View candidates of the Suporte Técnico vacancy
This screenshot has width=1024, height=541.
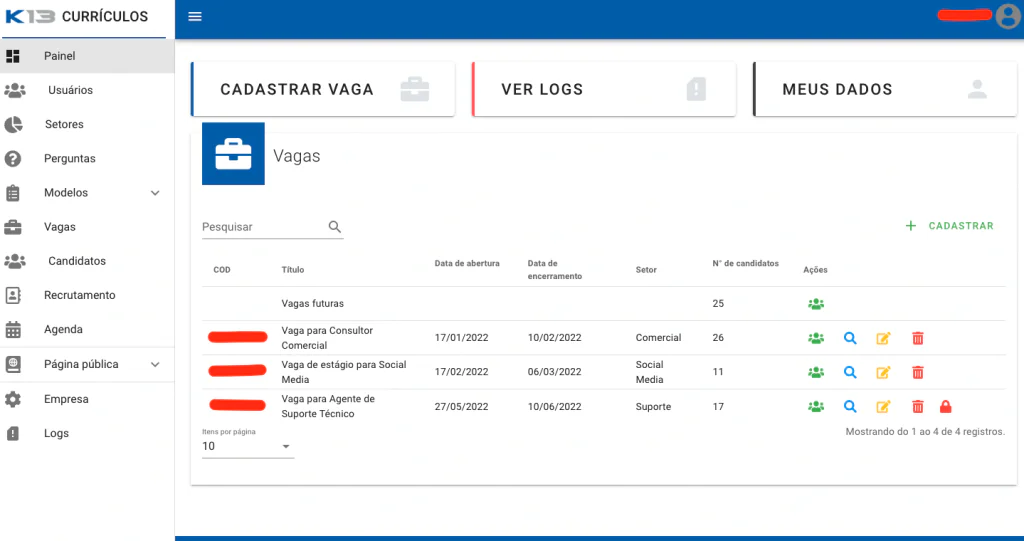click(x=816, y=407)
